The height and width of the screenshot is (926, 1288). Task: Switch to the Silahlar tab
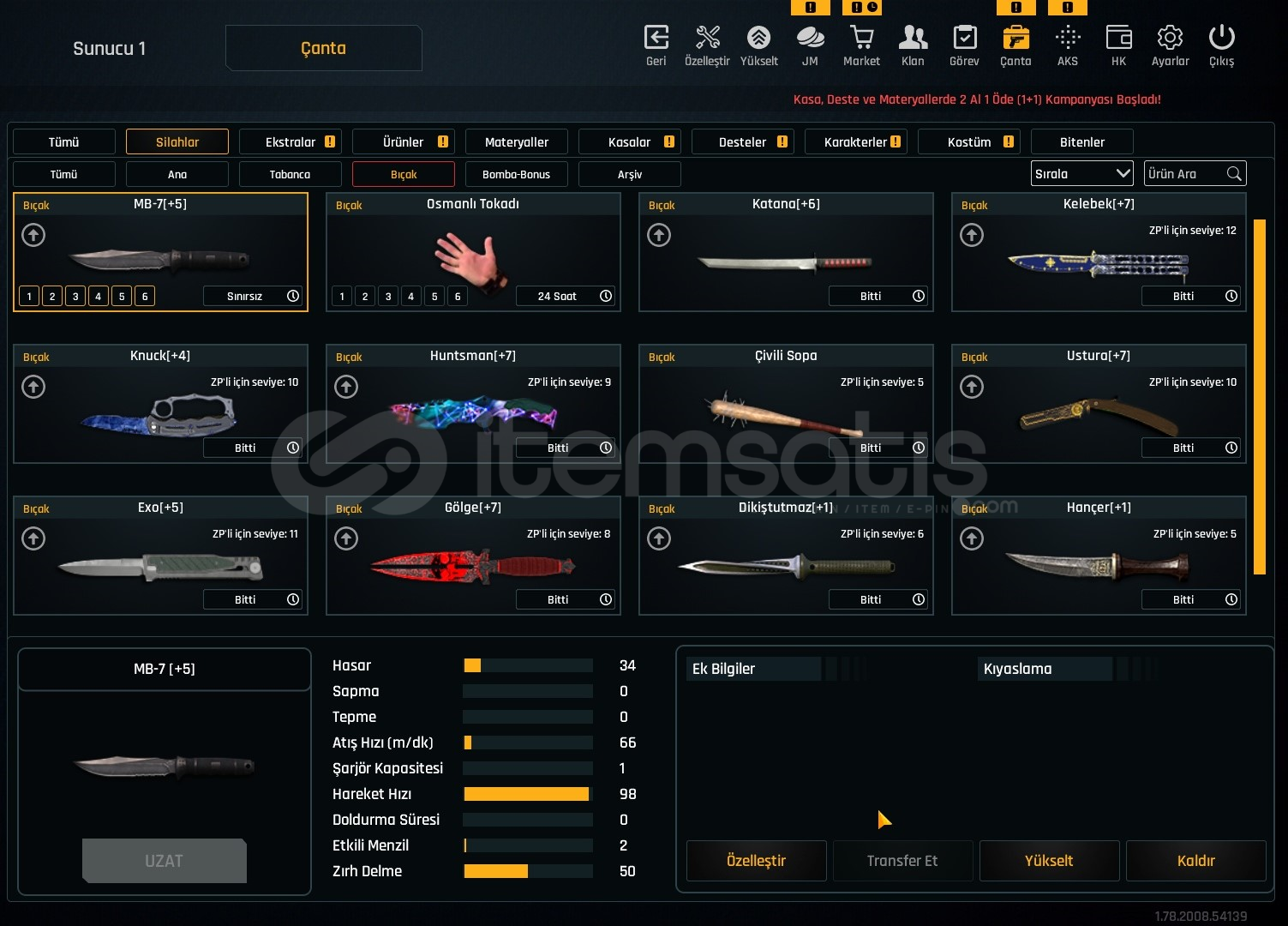pyautogui.click(x=177, y=141)
